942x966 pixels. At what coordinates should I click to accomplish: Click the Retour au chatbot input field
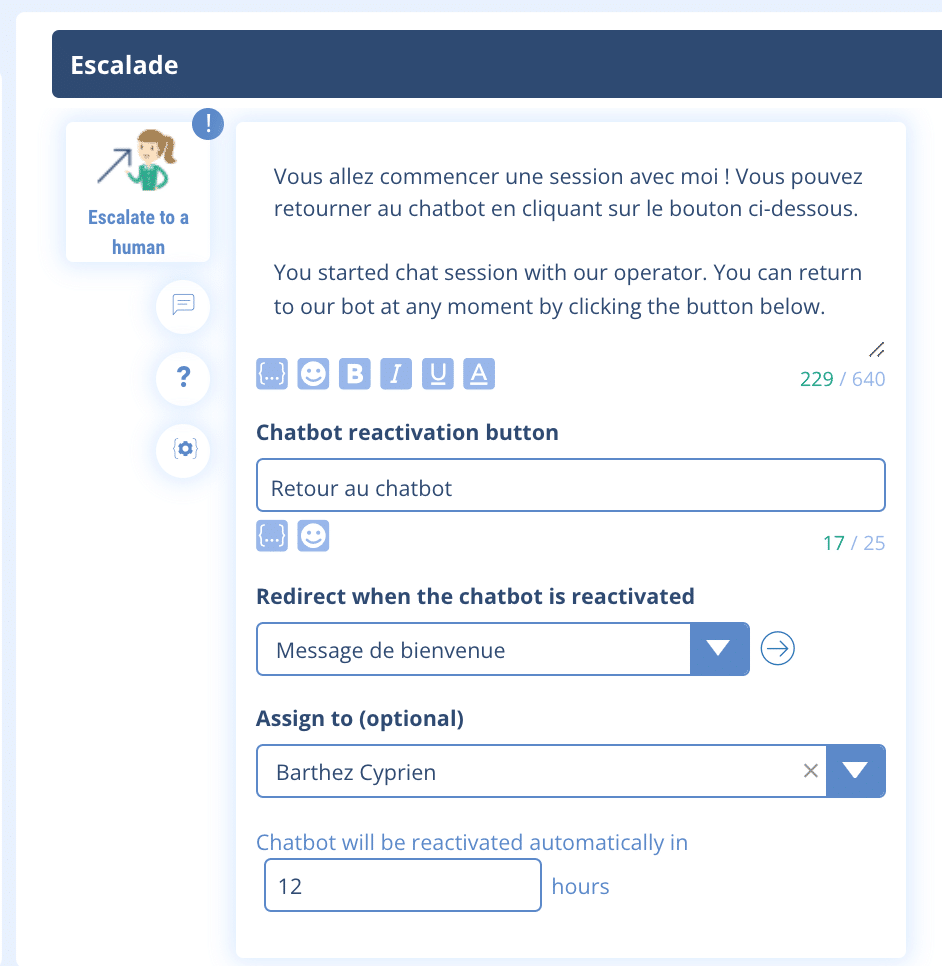click(570, 488)
